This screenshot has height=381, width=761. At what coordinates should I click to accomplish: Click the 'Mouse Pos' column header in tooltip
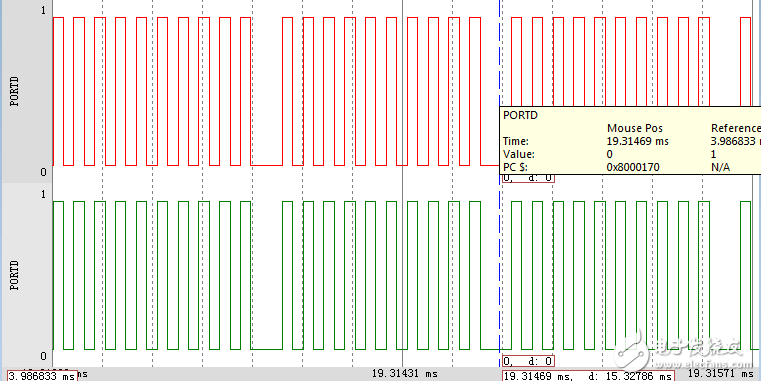coord(634,128)
